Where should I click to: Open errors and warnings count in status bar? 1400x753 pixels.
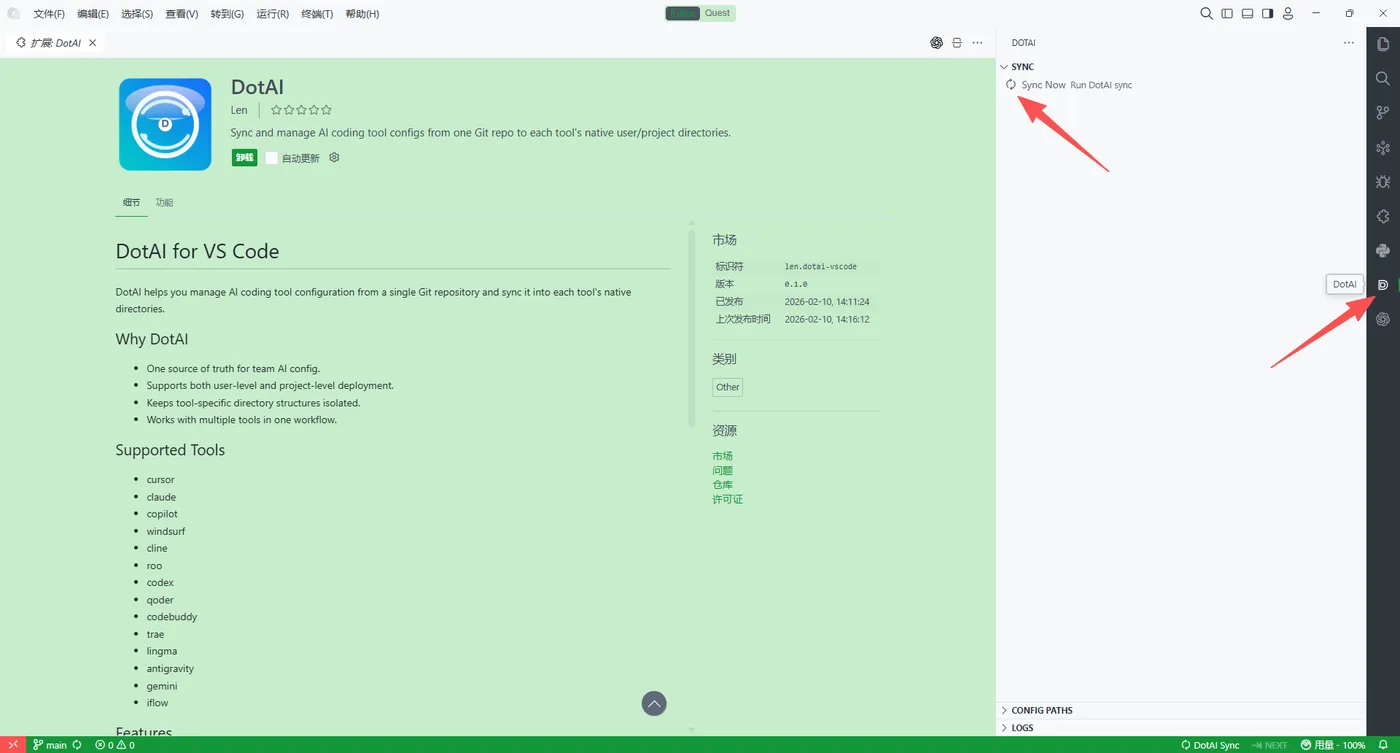click(115, 745)
